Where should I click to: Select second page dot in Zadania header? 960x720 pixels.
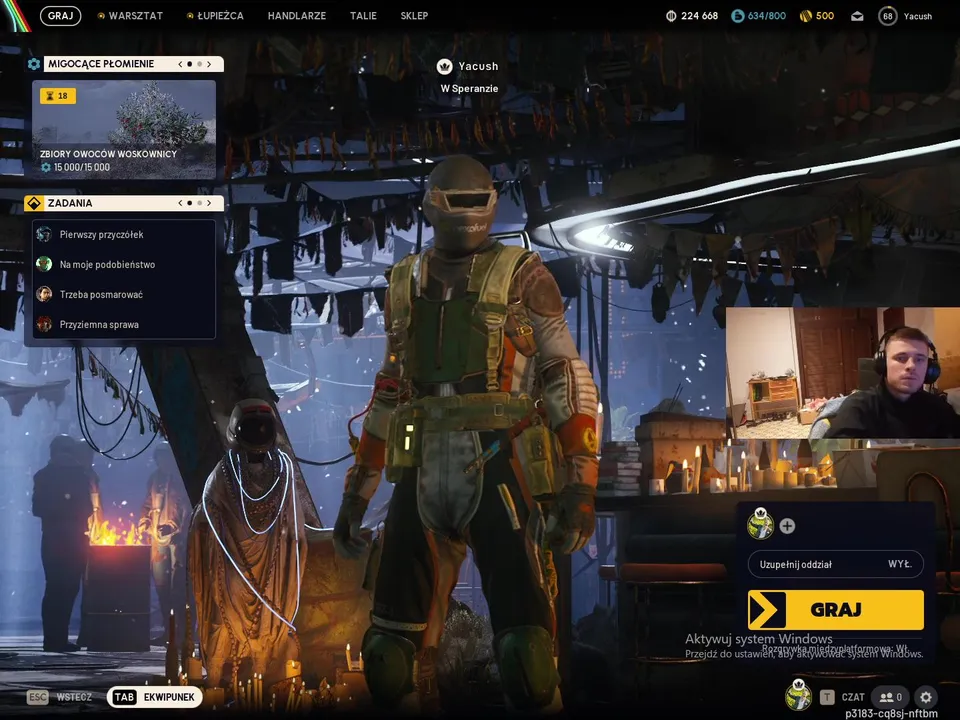(200, 203)
